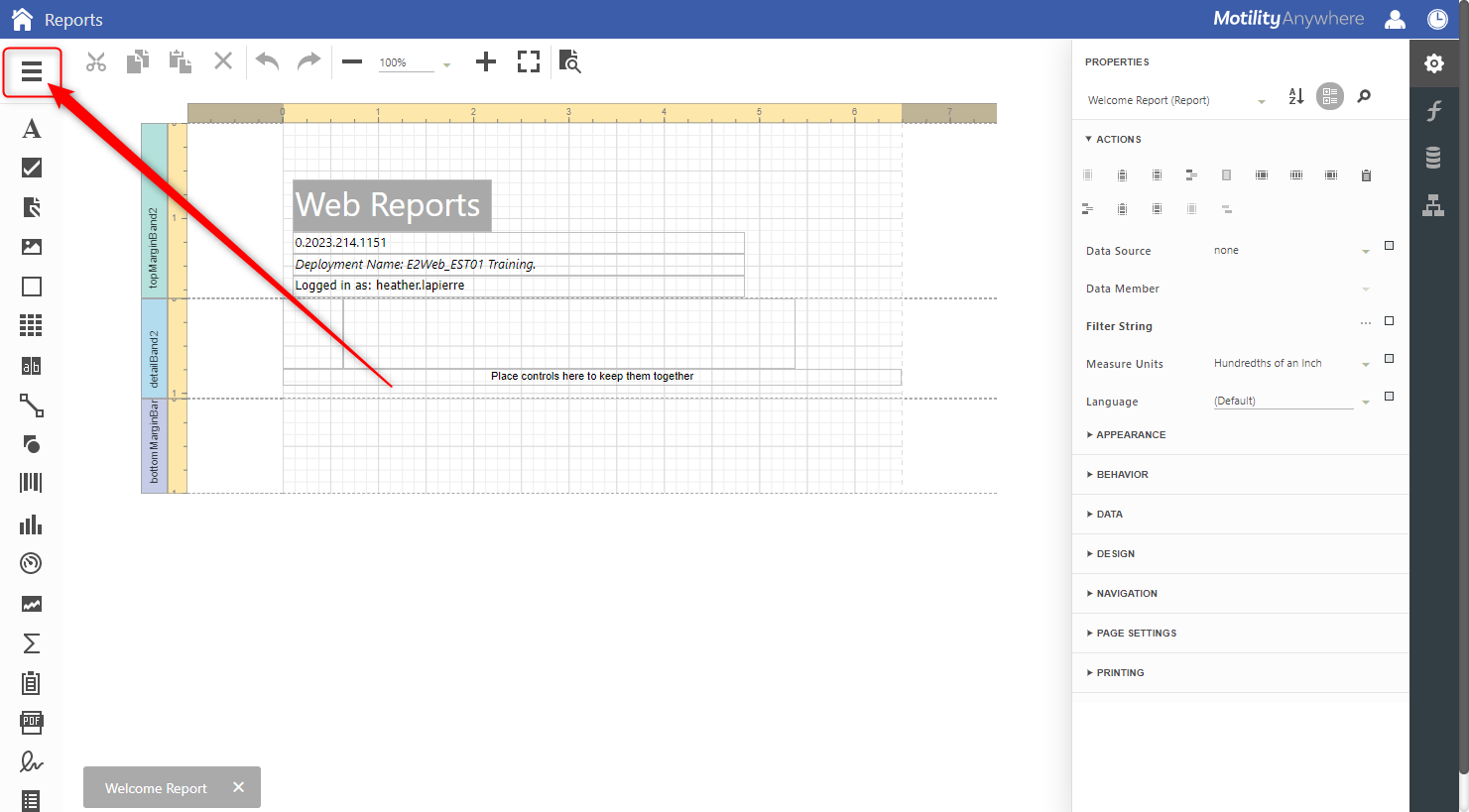Select the Web Reports title label
The image size is (1469, 812).
click(393, 205)
